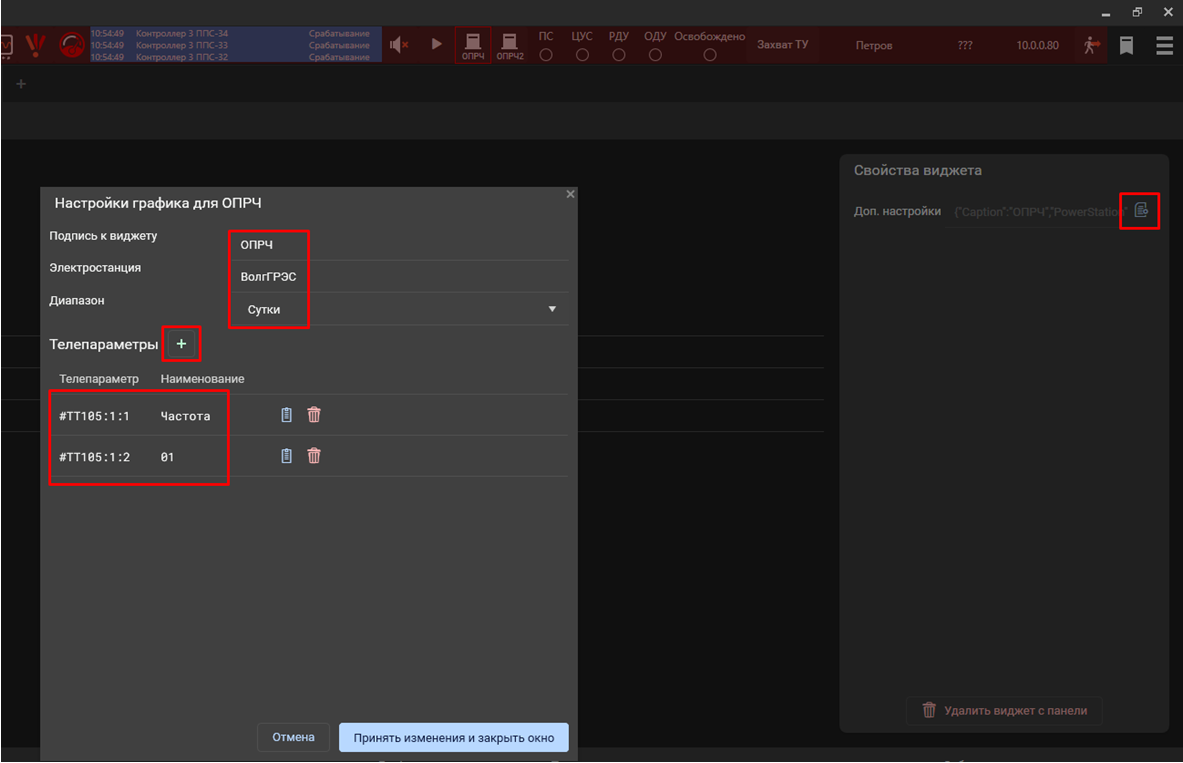Click clipboard icon in 01 row
Image resolution: width=1183 pixels, height=763 pixels.
coord(287,456)
